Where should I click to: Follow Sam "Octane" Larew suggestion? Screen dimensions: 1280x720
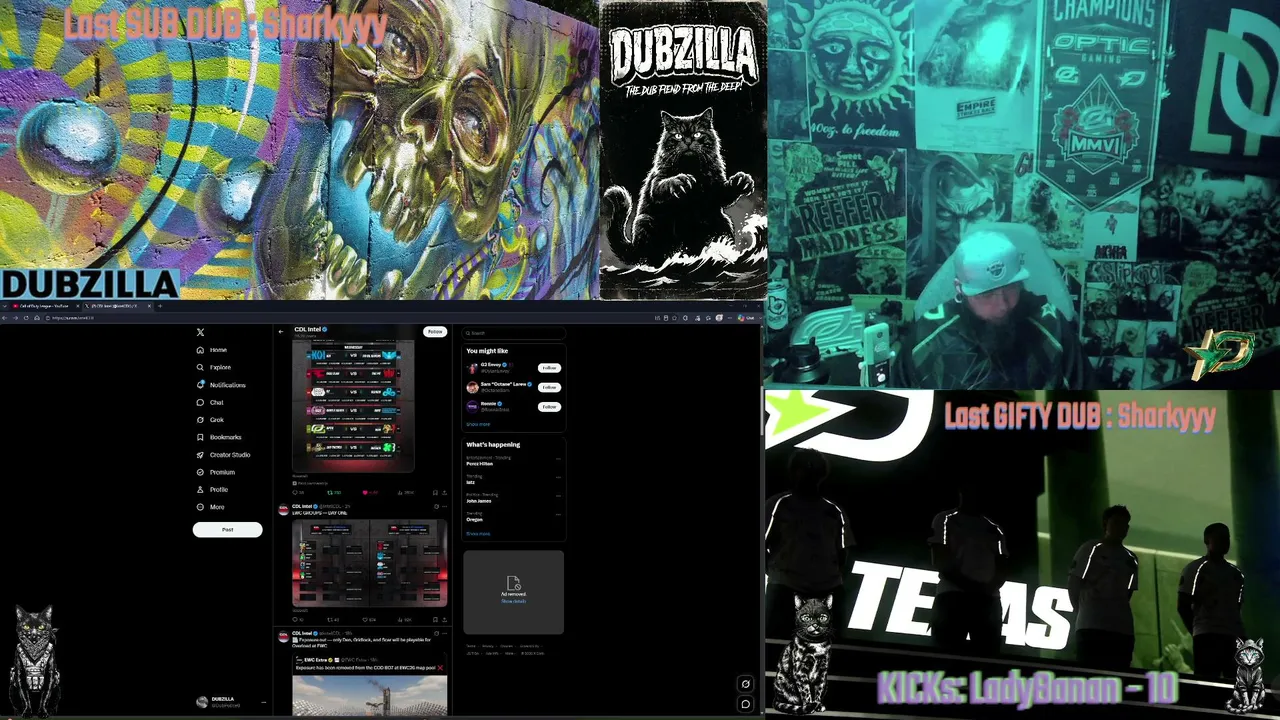[549, 387]
